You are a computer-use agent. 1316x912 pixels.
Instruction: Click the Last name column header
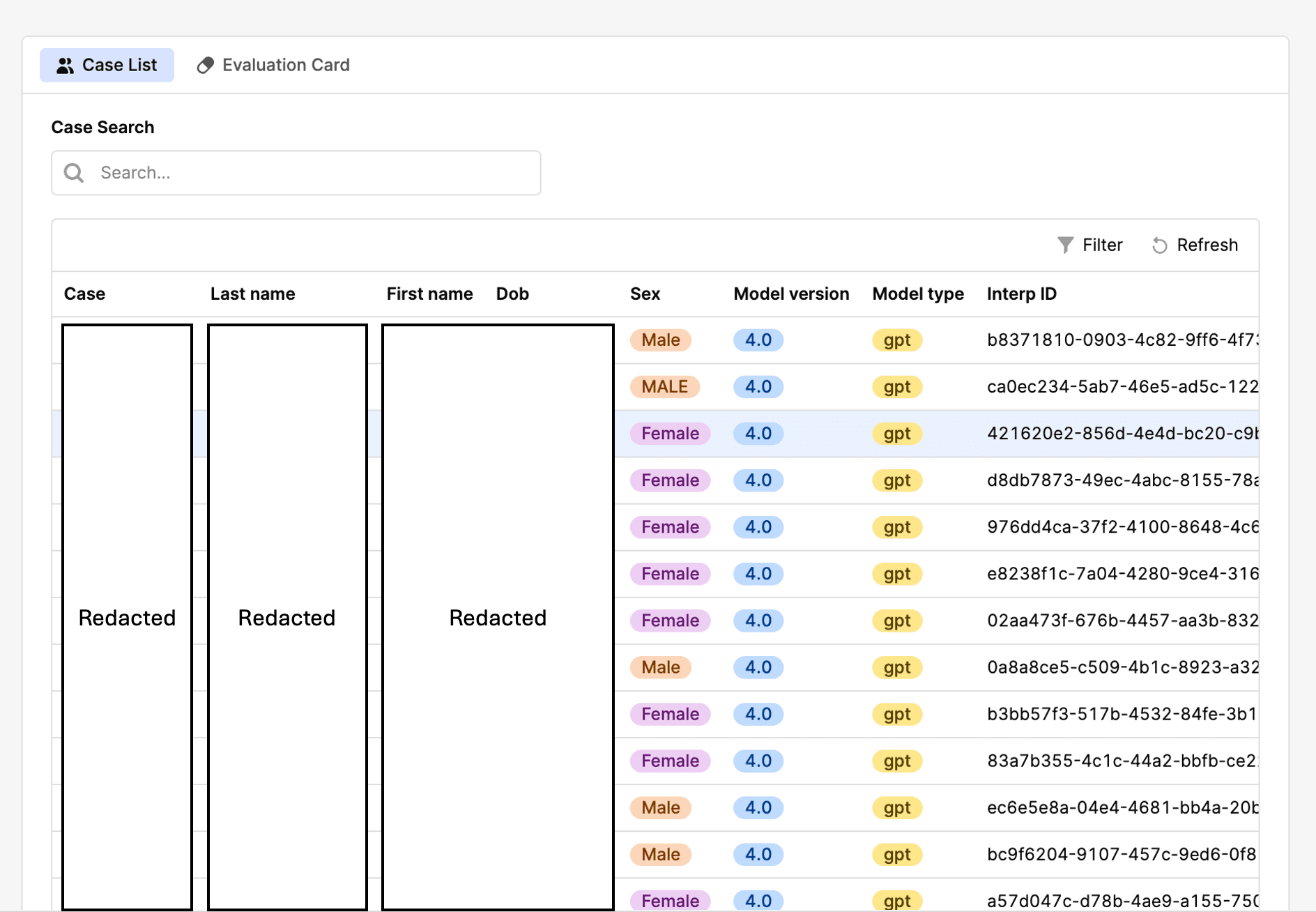coord(252,294)
